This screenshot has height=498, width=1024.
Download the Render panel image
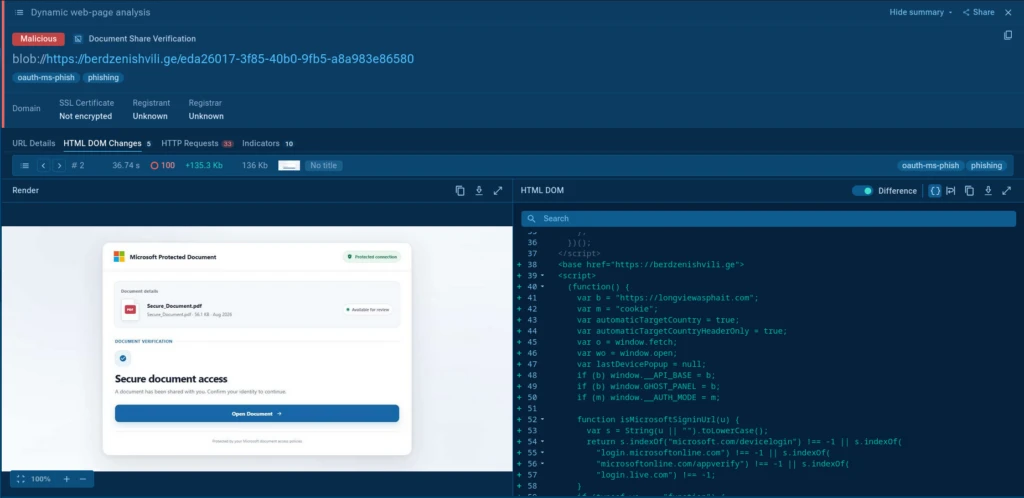coord(479,191)
